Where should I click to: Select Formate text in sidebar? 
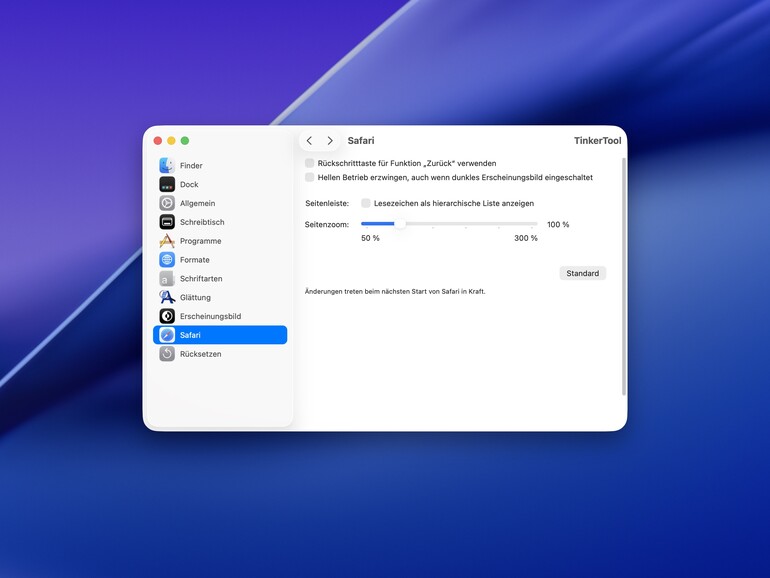click(194, 259)
